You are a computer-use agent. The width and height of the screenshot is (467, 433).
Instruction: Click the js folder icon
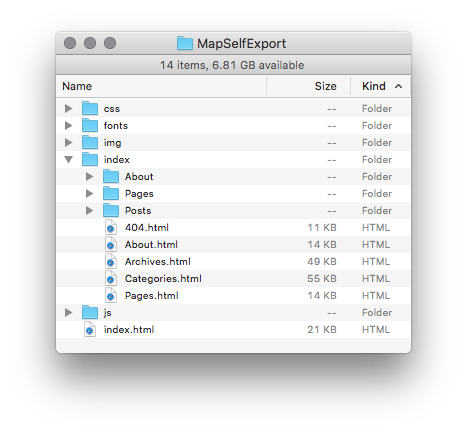point(90,312)
